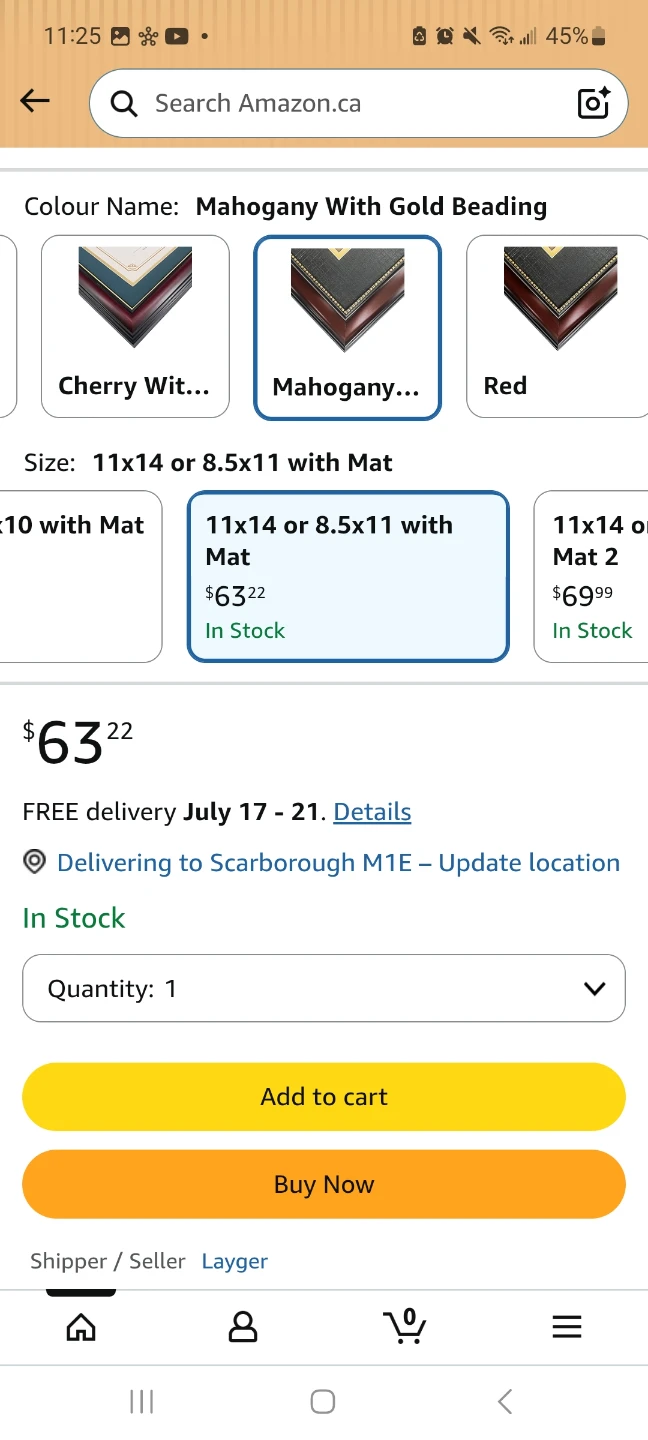Focus the Search Amazon.ca field
The image size is (648, 1440).
[x=358, y=103]
